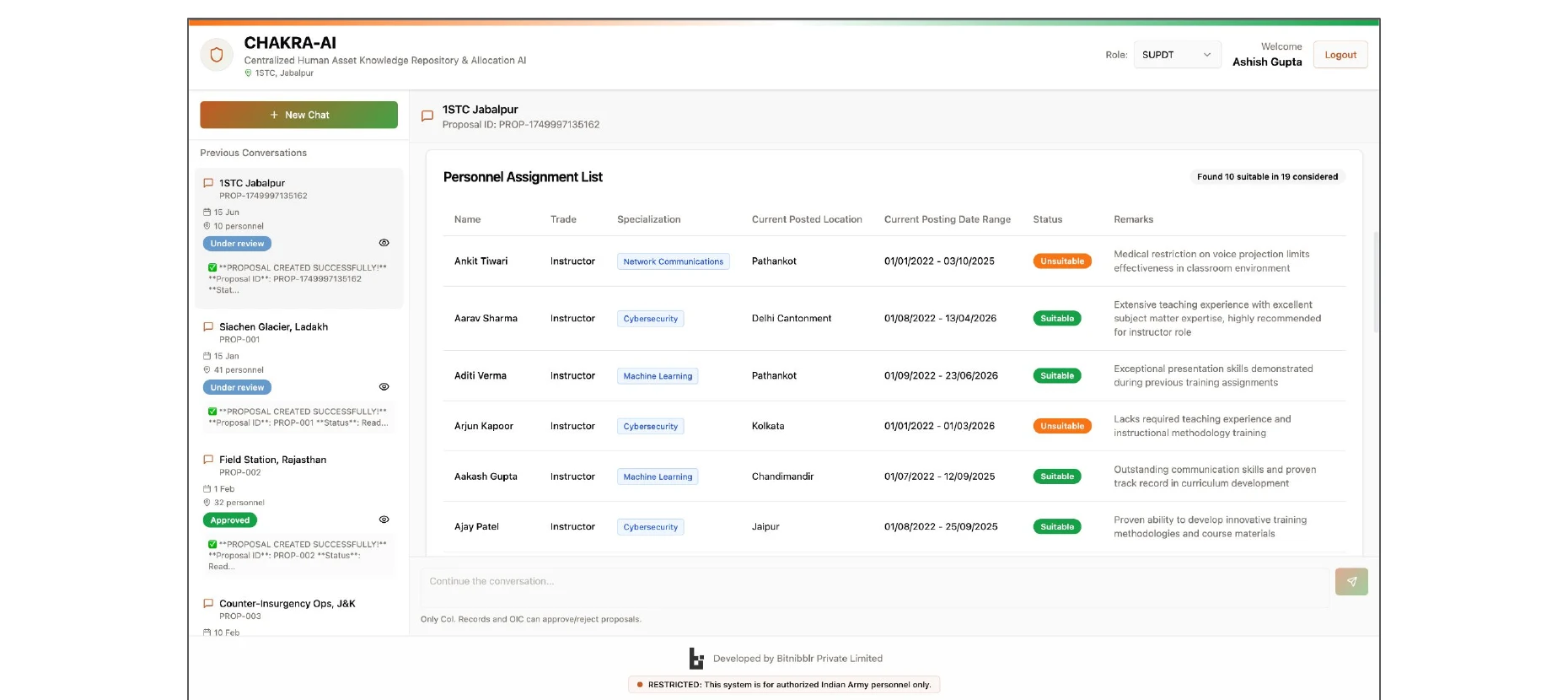Viewport: 1568px width, 700px height.
Task: Click green check icon in PROP-001 message
Action: 212,412
